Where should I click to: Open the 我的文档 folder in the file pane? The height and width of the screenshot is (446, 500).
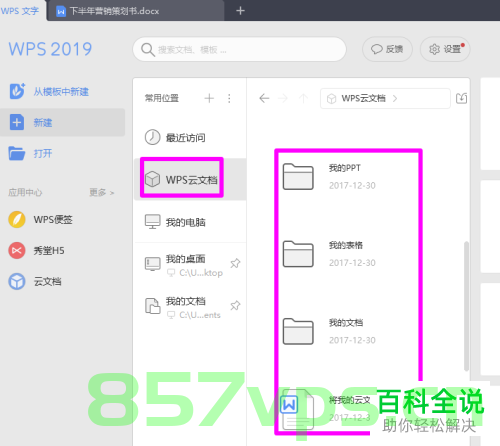(x=298, y=331)
